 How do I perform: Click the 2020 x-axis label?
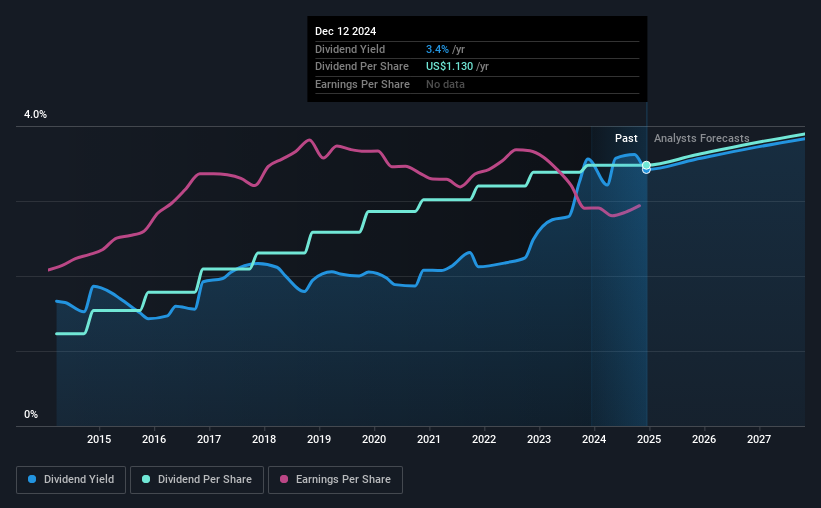(374, 439)
